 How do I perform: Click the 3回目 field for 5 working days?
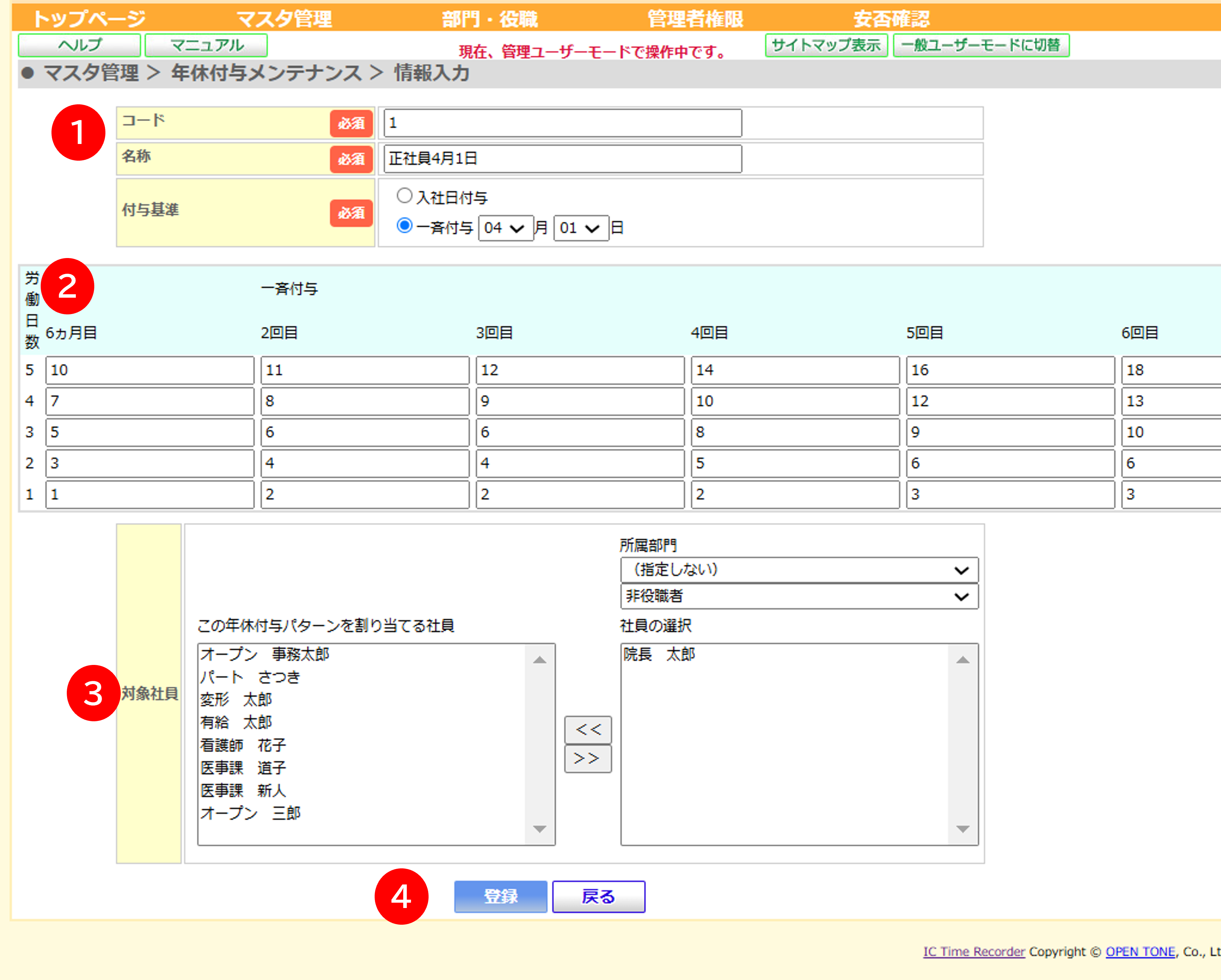580,370
